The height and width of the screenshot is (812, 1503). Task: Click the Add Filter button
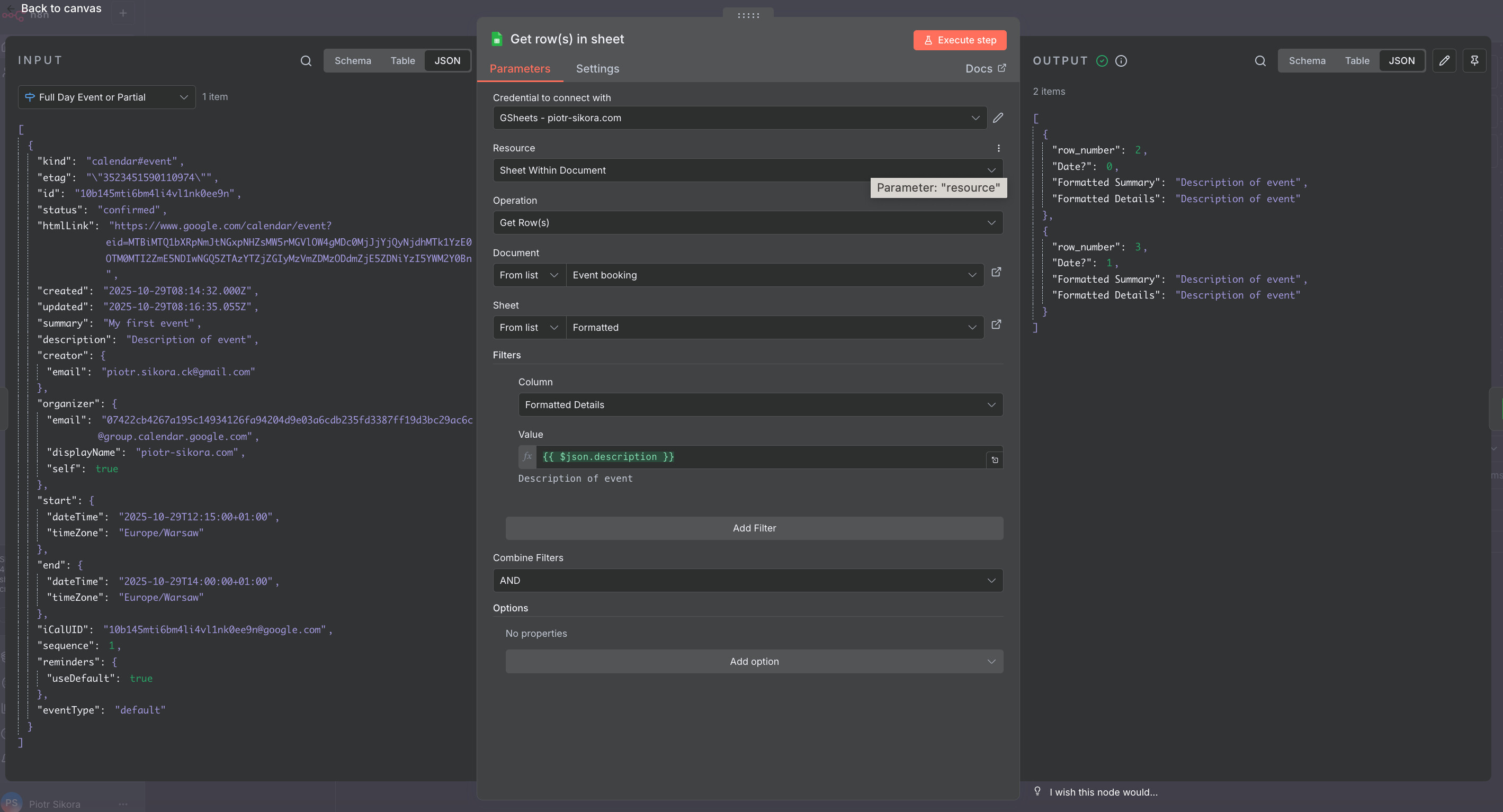coord(754,528)
